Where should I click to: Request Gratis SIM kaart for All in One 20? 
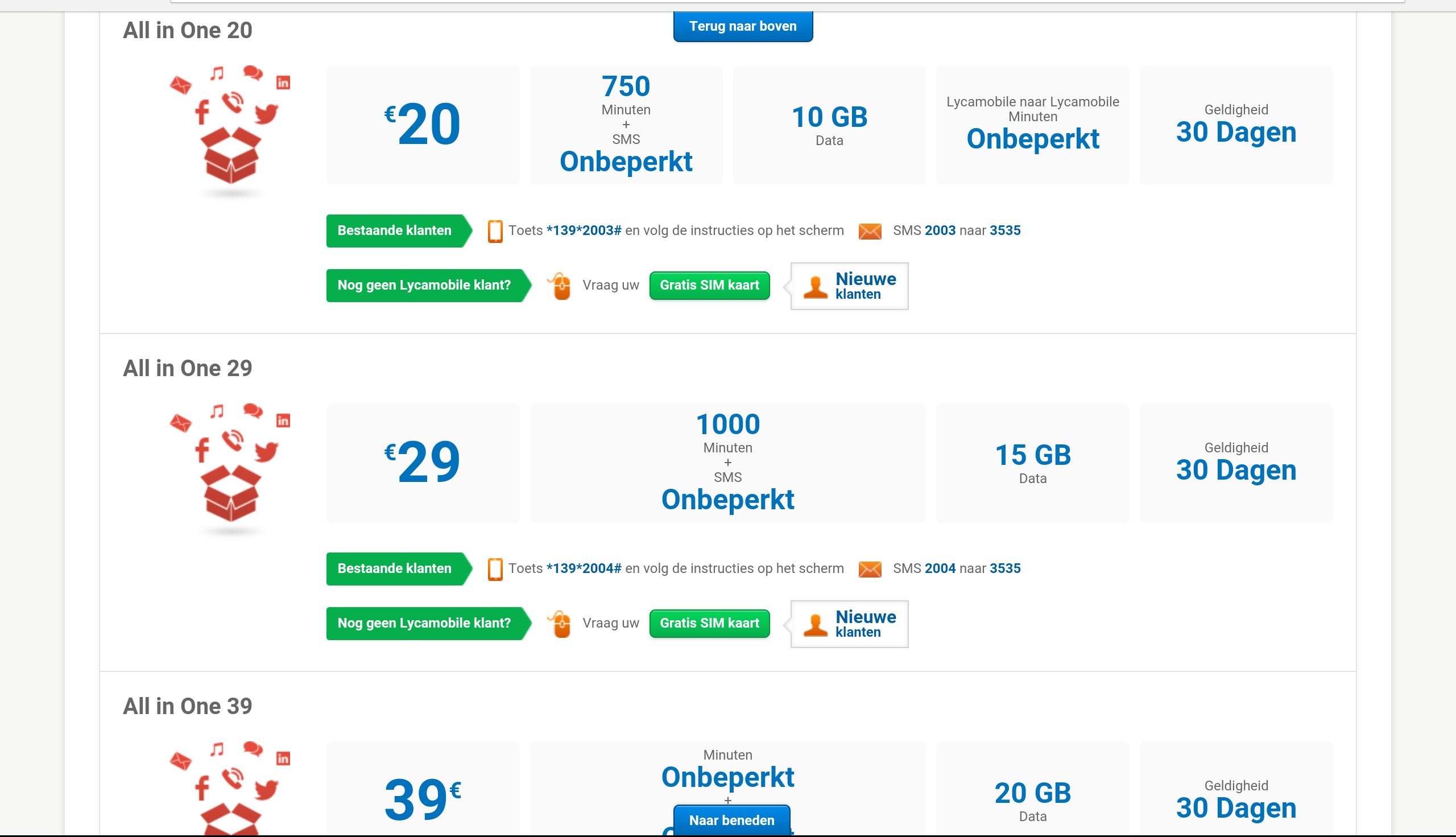709,286
